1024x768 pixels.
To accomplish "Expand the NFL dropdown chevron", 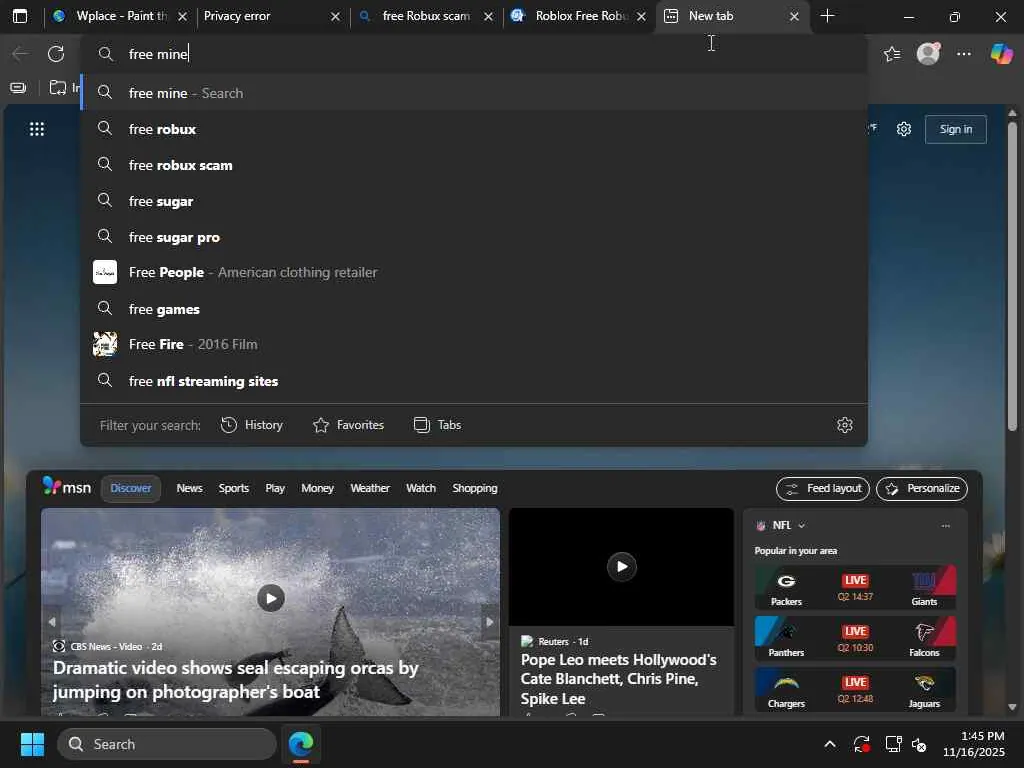I will click(802, 525).
